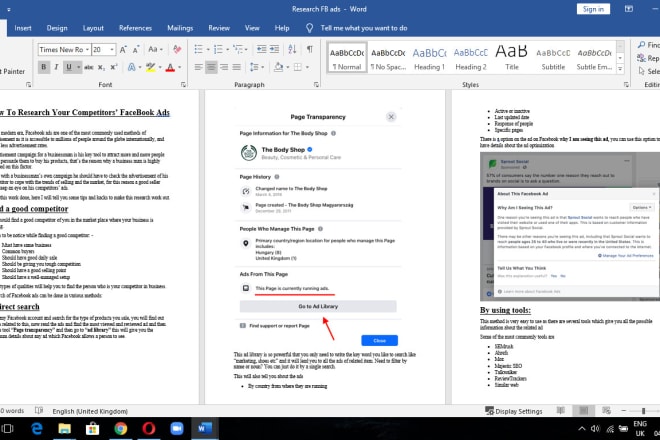Toggle Italic formatting
The image size is (660, 440).
point(56,67)
